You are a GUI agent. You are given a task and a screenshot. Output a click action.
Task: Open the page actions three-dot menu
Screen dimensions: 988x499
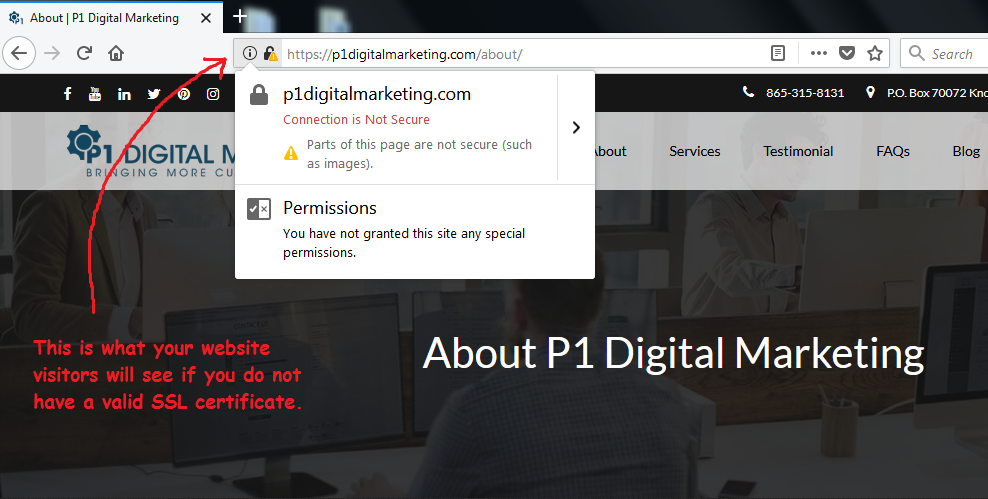click(x=819, y=54)
